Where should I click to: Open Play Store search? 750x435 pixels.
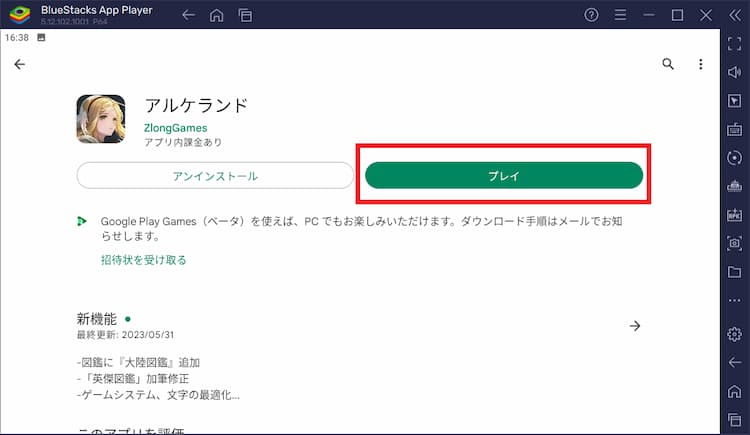(668, 64)
